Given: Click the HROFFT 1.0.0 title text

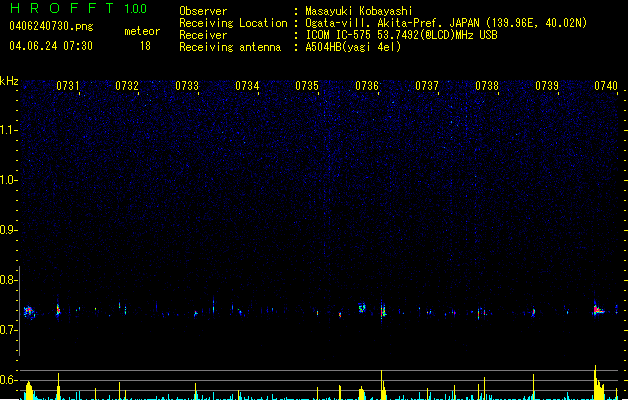Looking at the screenshot, I should [x=78, y=8].
